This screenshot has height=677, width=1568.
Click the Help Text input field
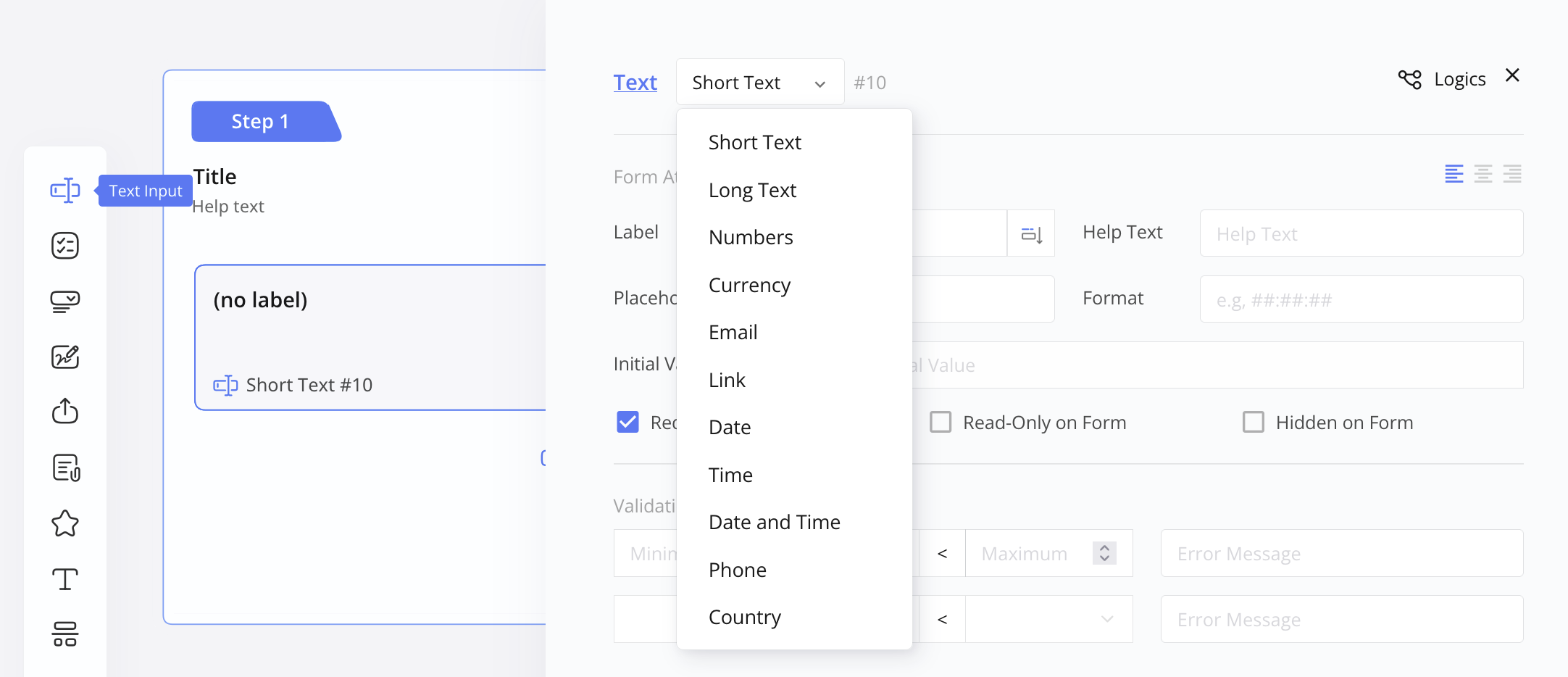click(1361, 233)
